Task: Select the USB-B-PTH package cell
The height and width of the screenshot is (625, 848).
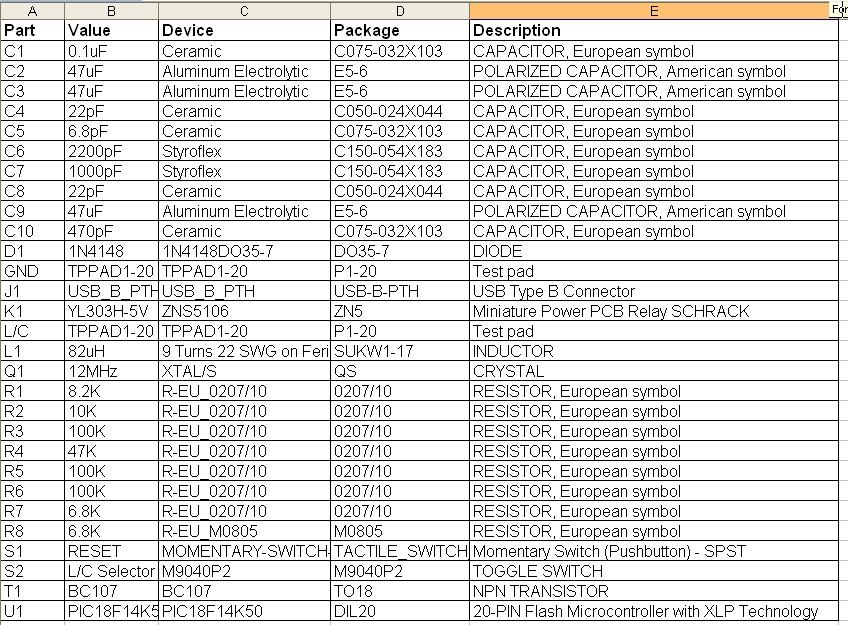Action: (x=400, y=291)
